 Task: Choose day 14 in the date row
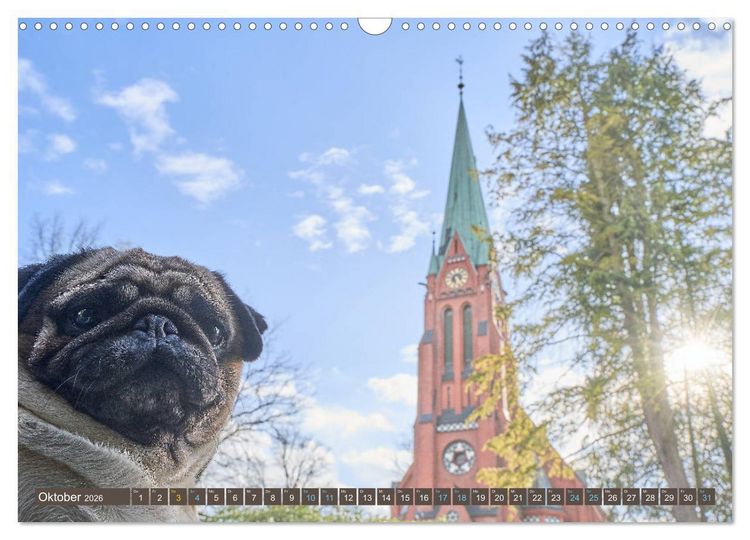click(386, 497)
